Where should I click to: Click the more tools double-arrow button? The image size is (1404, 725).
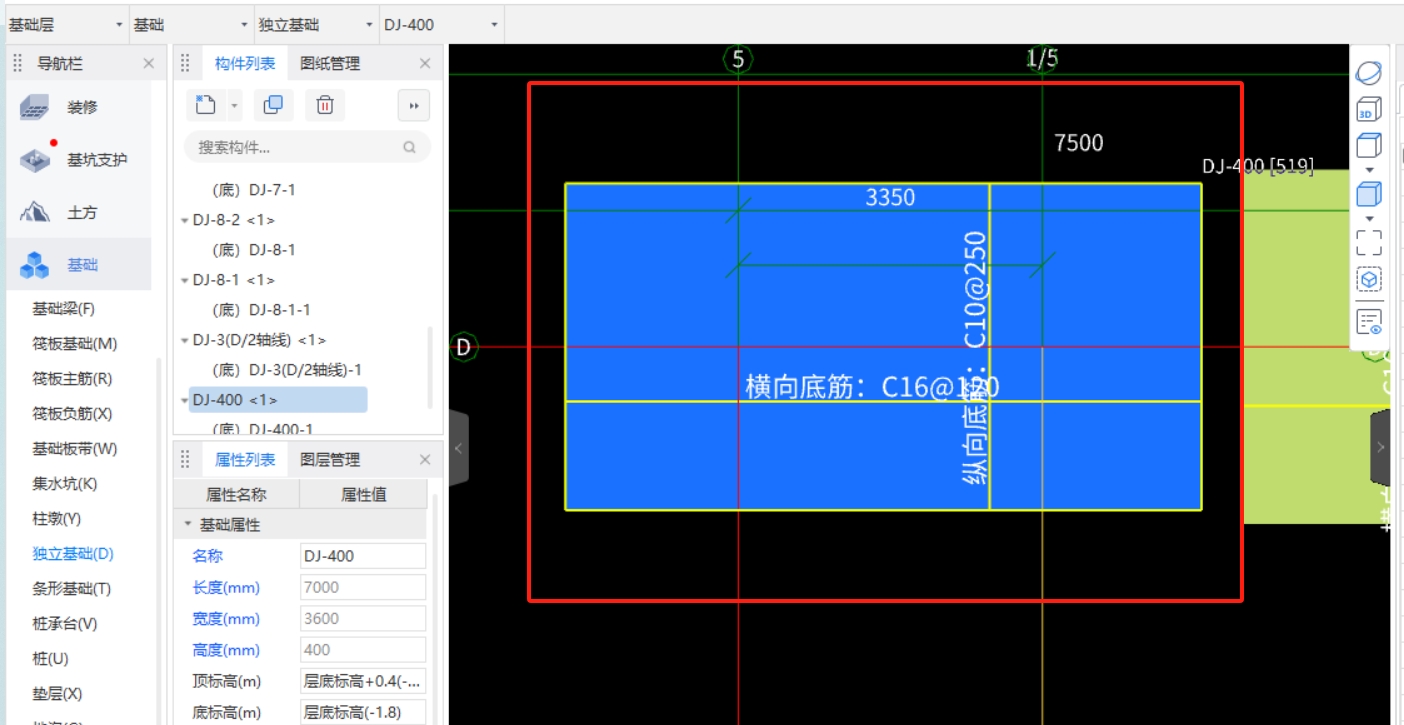(414, 105)
